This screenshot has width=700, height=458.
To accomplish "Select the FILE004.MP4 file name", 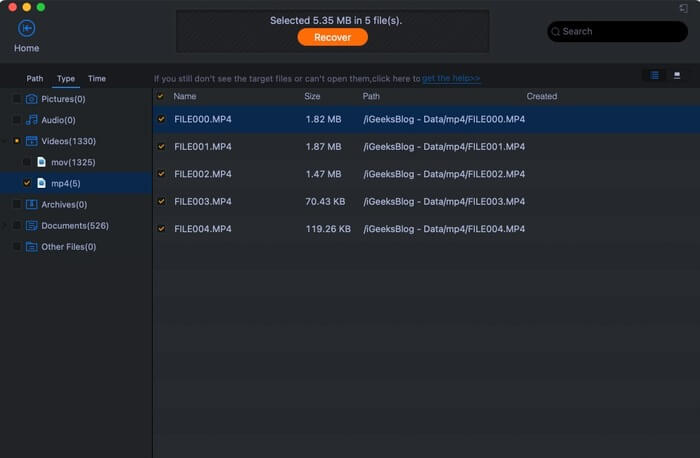I will pos(203,229).
